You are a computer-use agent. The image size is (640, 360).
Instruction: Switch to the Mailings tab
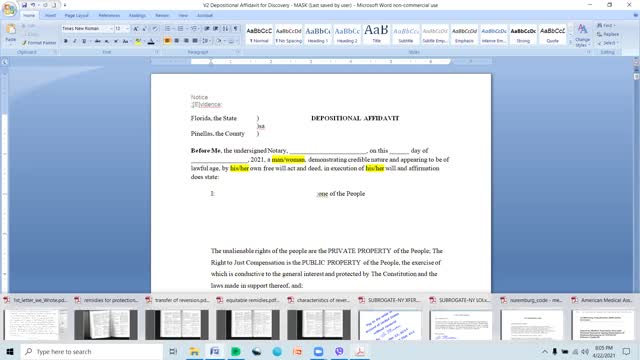[137, 16]
